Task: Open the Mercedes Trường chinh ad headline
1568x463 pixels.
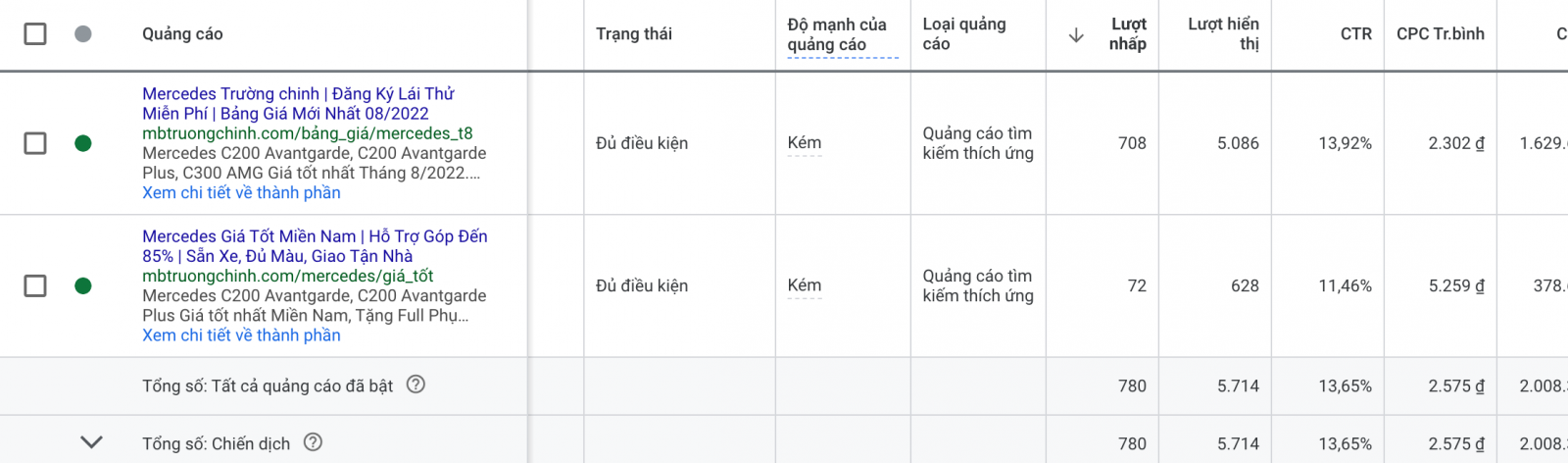Action: pos(298,103)
